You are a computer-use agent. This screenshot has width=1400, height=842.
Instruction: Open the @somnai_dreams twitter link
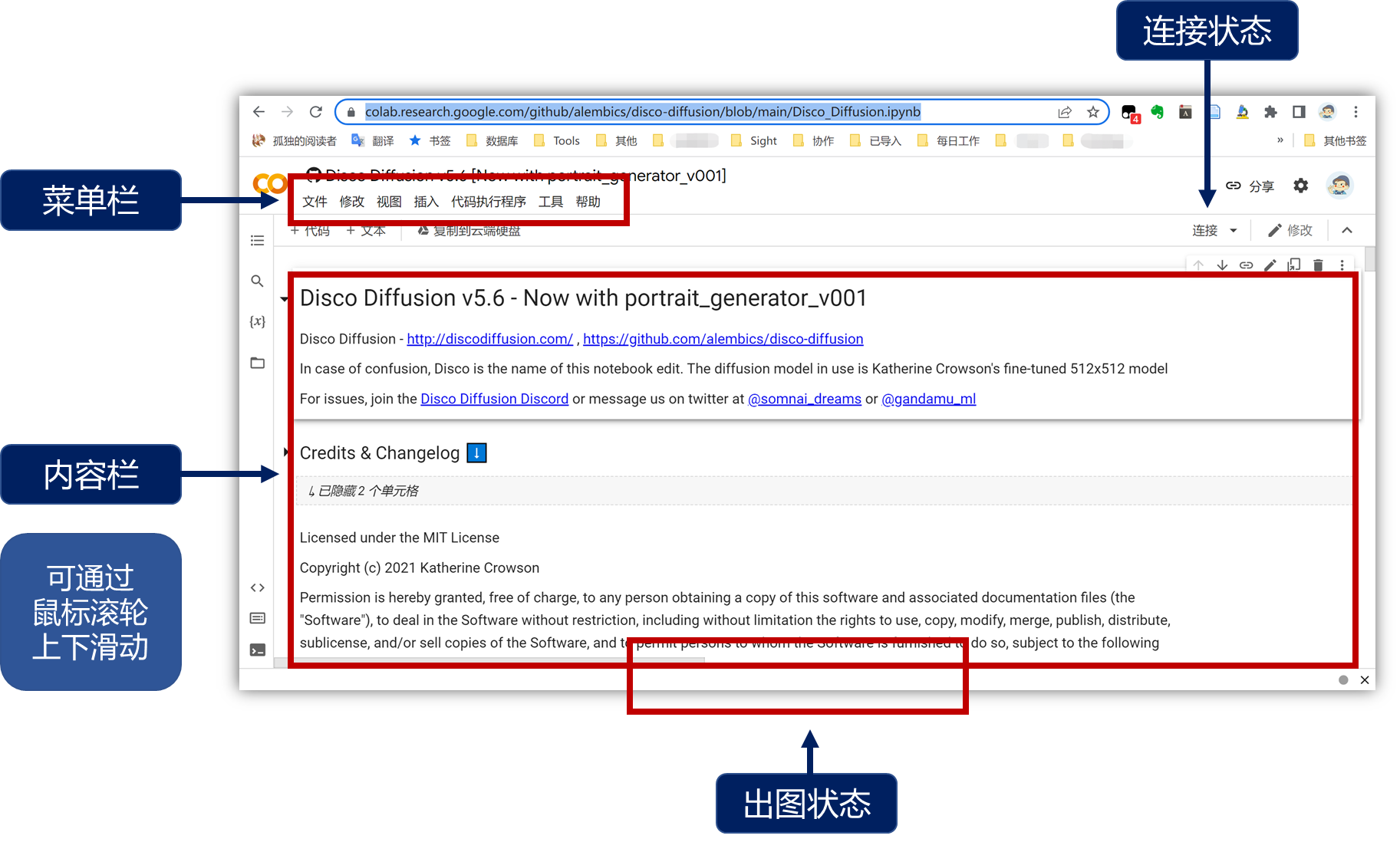[x=805, y=399]
